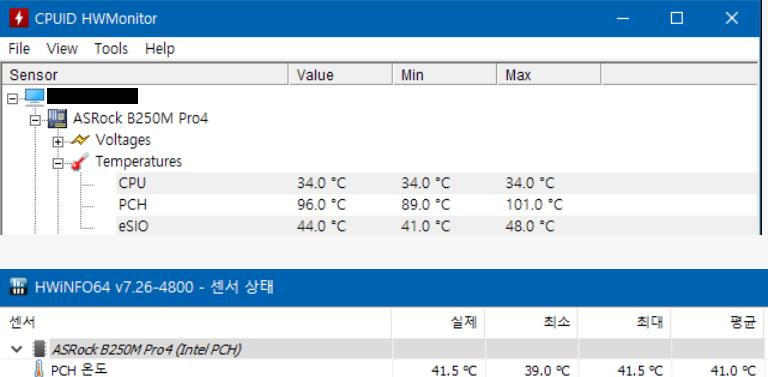Viewport: 768px width, 377px height.
Task: Click the HWiNFO64 title bar app icon
Action: [18, 287]
